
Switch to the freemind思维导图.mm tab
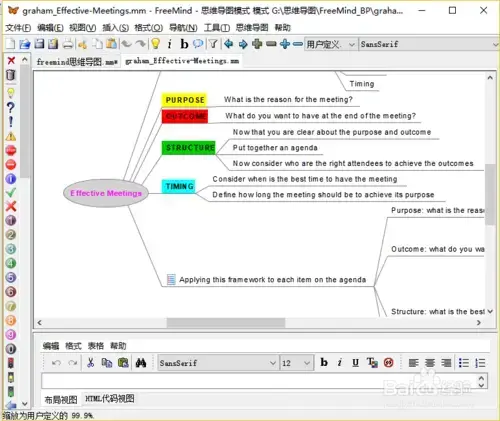(77, 62)
